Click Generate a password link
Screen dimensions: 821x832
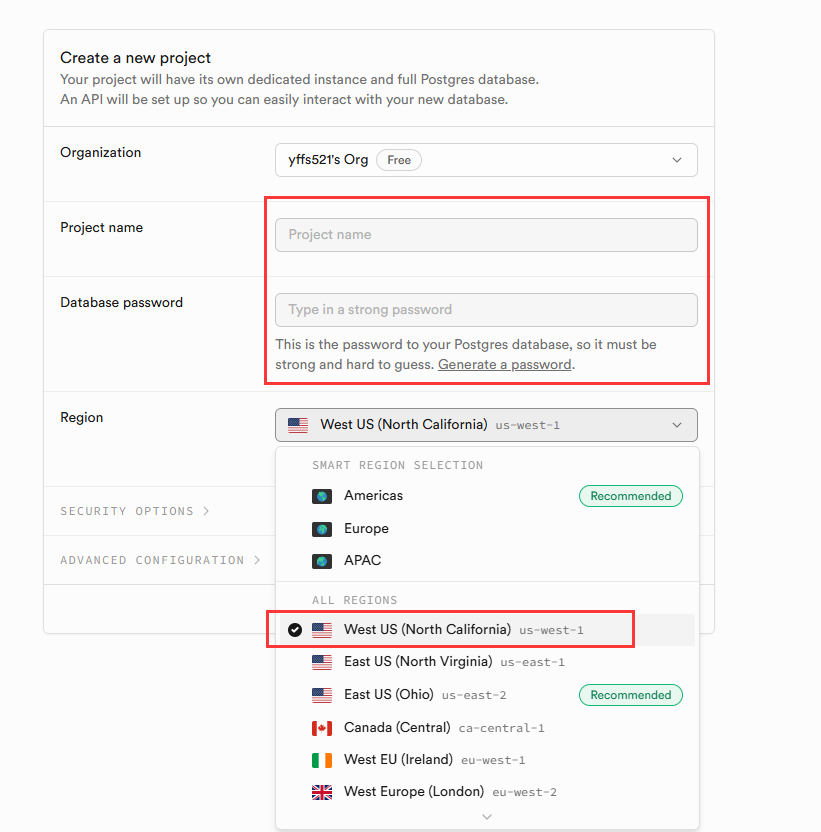click(504, 365)
